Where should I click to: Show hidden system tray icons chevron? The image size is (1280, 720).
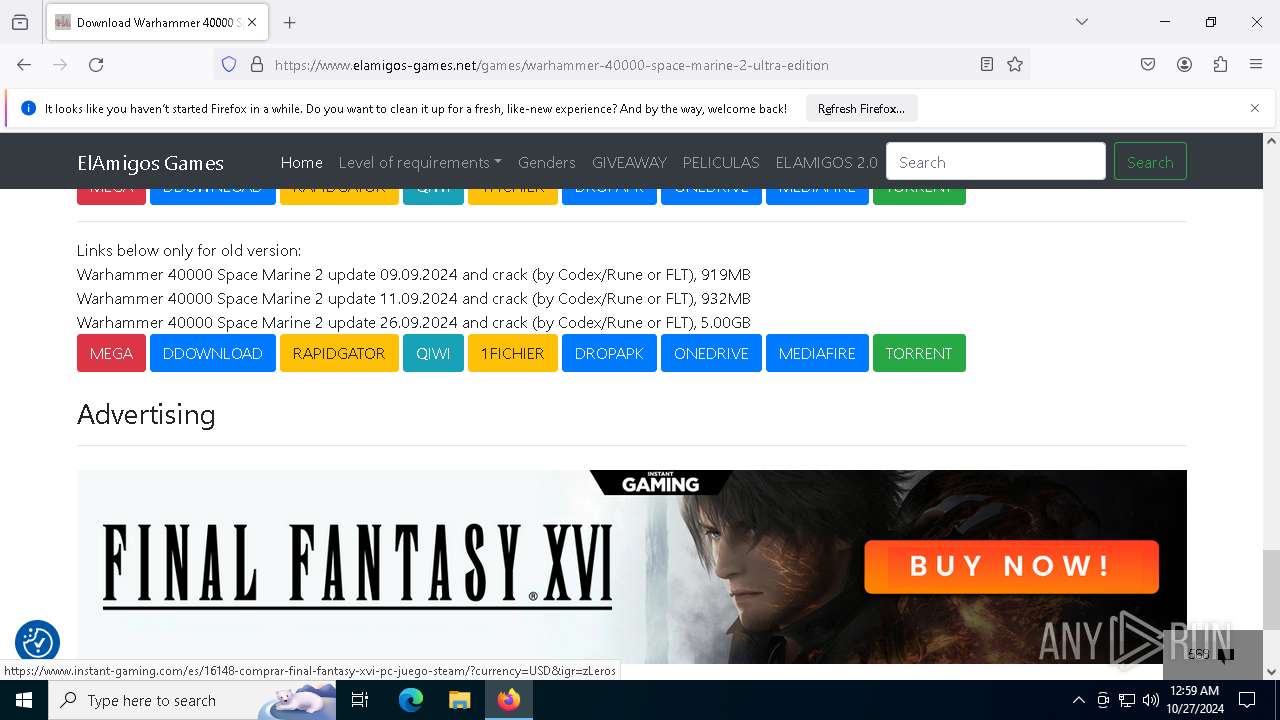tap(1078, 700)
